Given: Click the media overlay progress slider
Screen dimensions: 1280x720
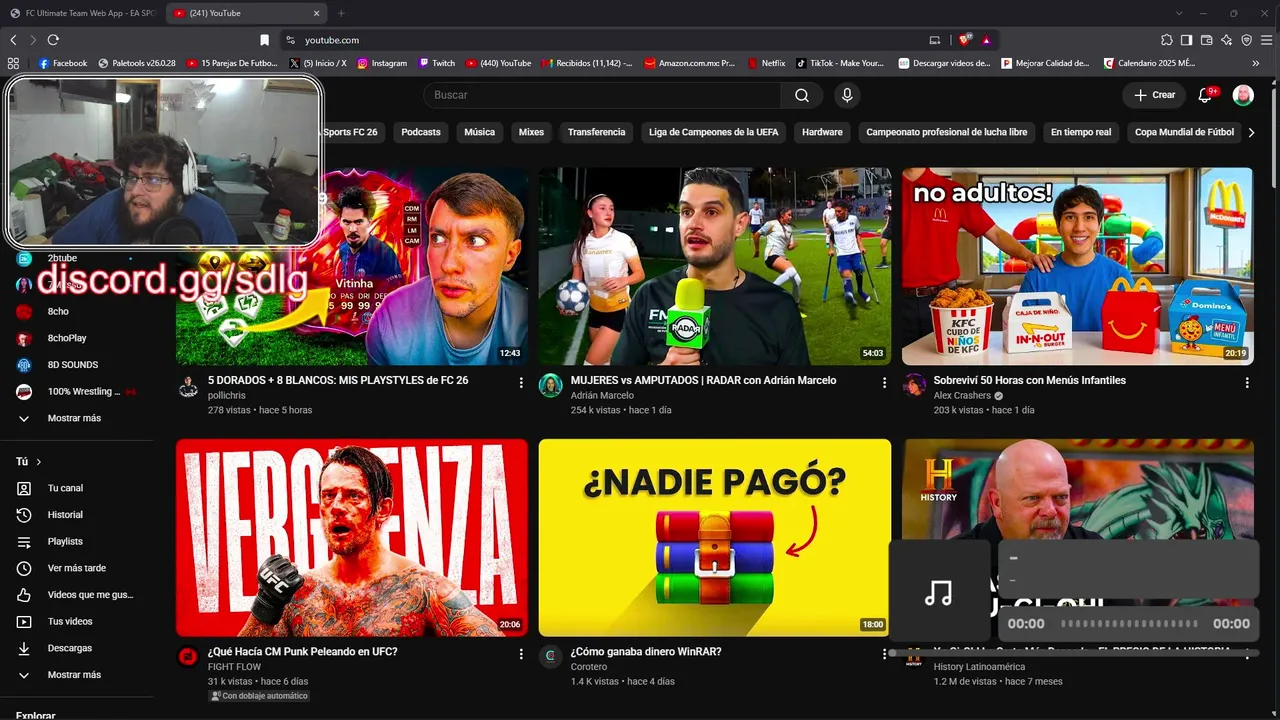Looking at the screenshot, I should pyautogui.click(x=1129, y=623).
